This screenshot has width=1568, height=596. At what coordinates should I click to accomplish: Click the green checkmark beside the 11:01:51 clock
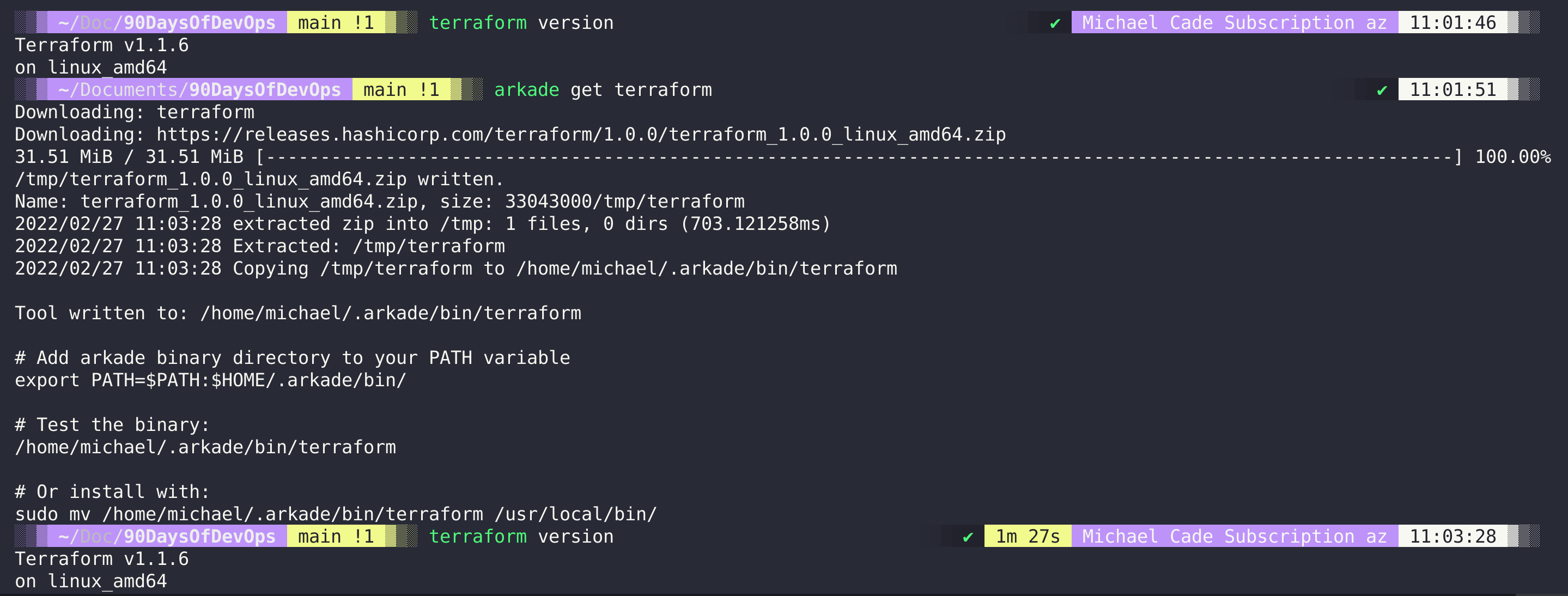pos(1382,90)
